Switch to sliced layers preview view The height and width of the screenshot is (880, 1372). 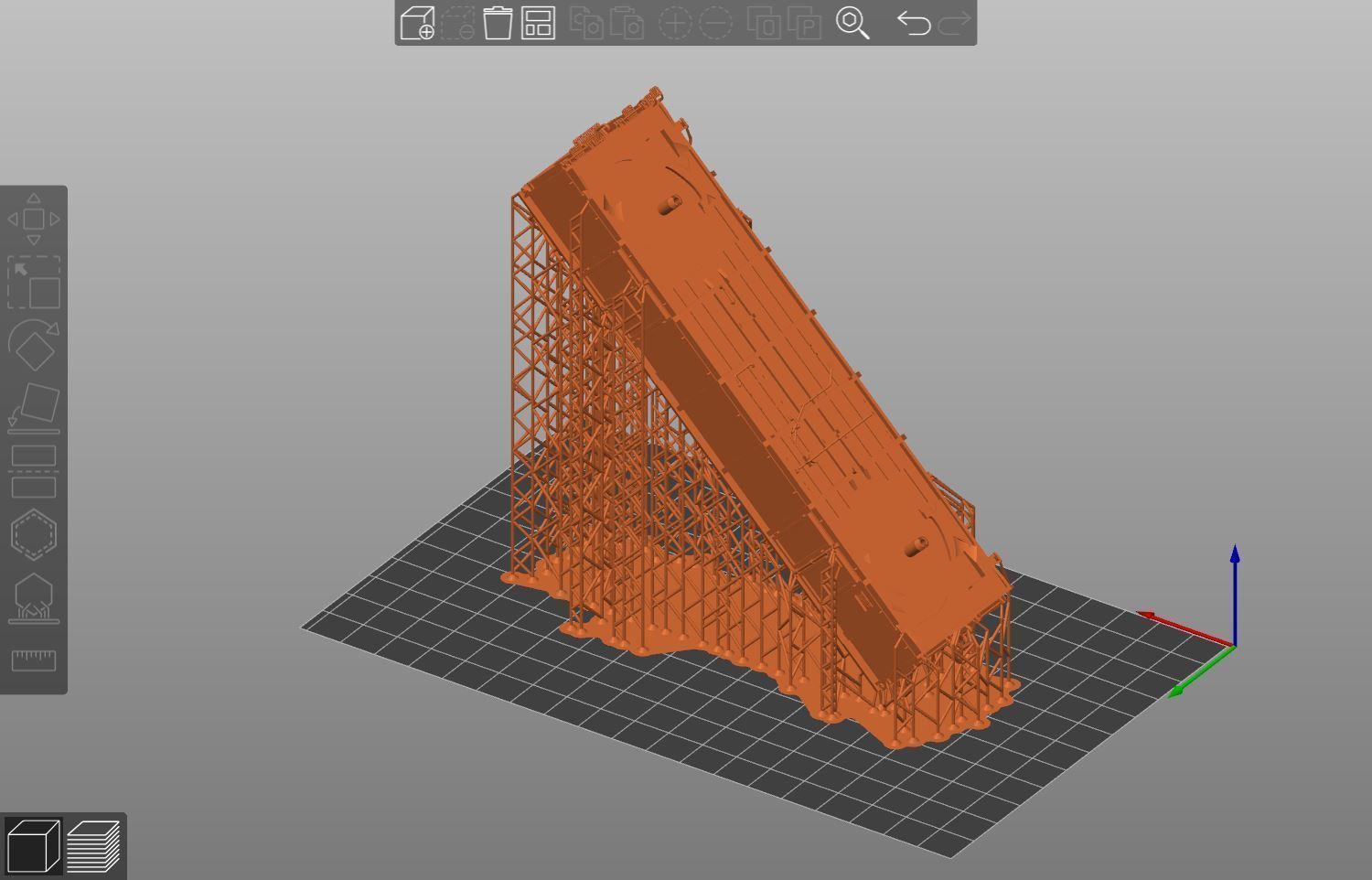(93, 846)
